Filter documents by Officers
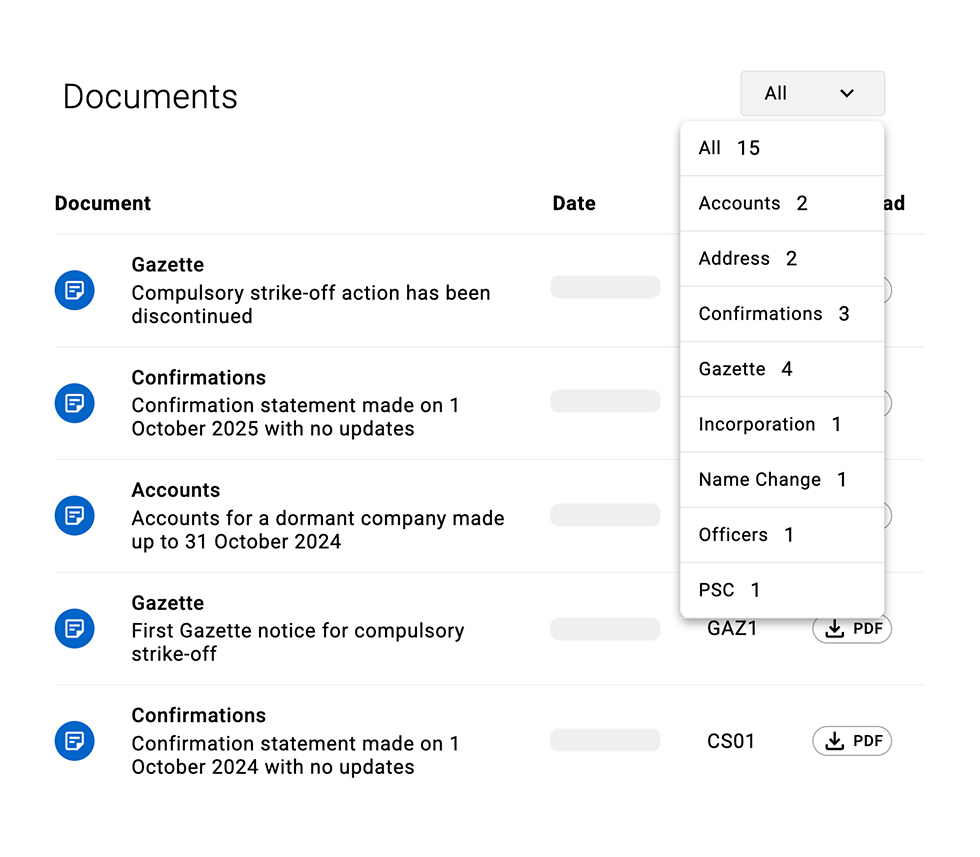Viewport: 980px width, 857px height. (781, 535)
